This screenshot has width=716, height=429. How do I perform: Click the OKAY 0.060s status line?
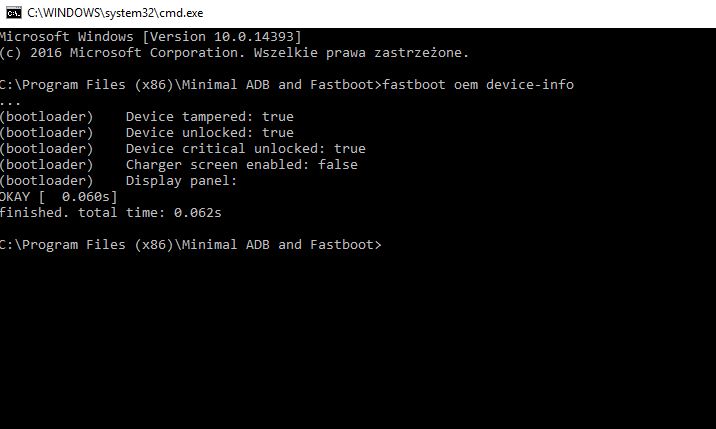[x=58, y=196]
